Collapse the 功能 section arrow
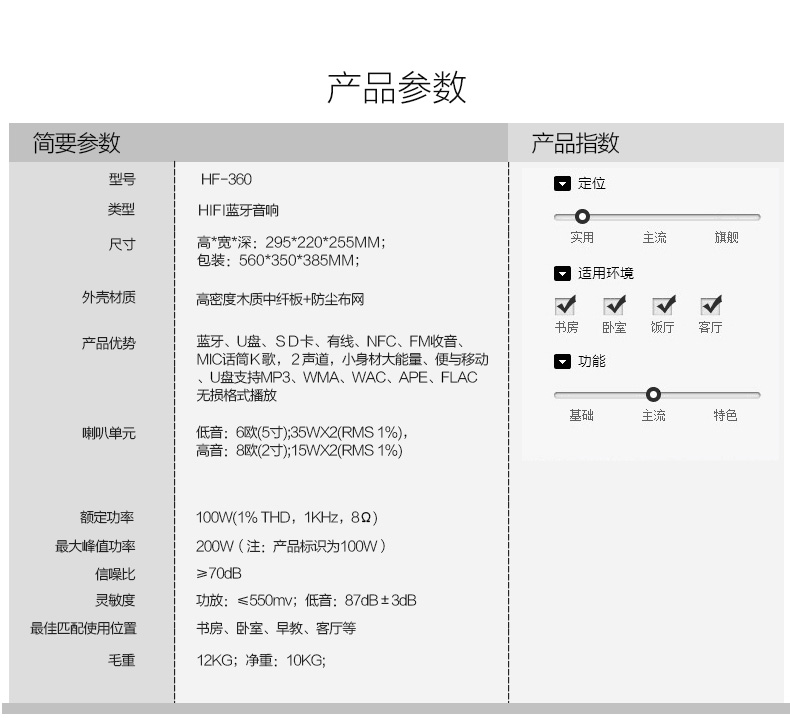 (562, 361)
